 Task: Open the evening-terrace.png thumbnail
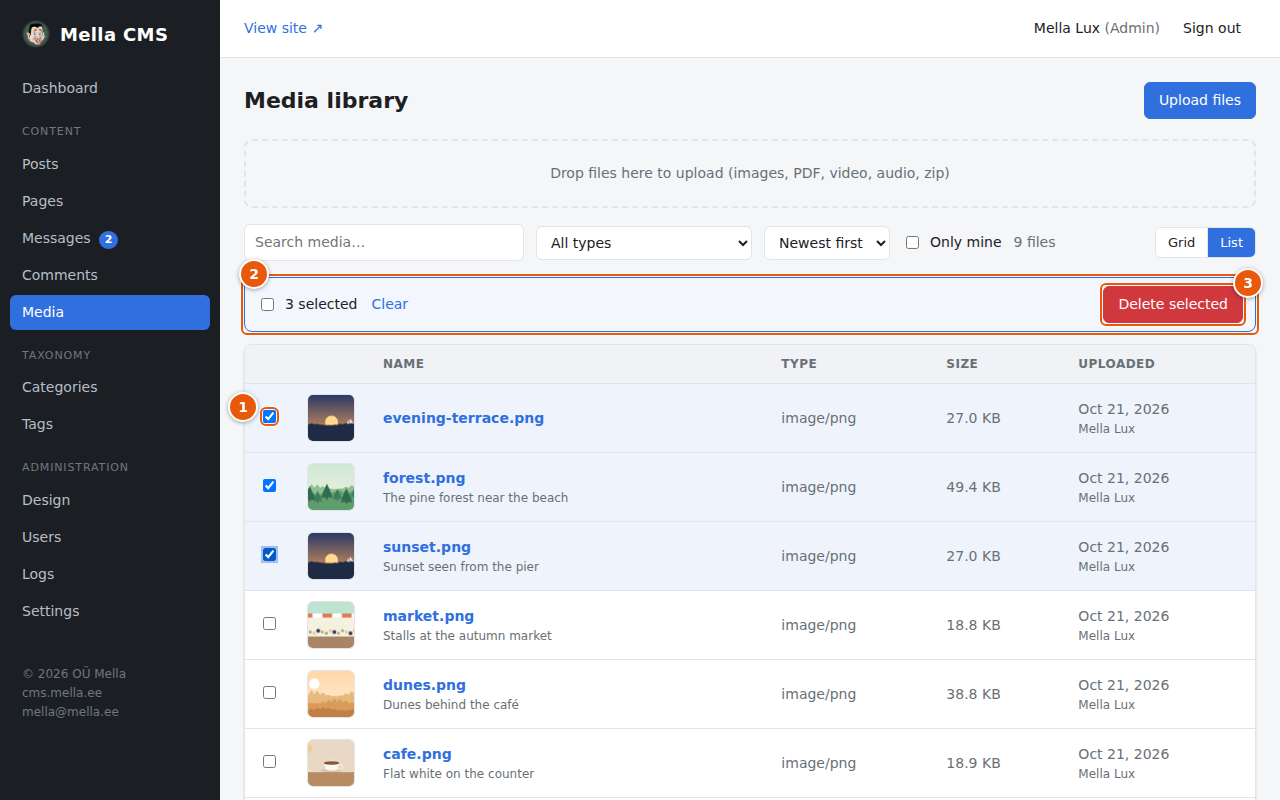(331, 418)
